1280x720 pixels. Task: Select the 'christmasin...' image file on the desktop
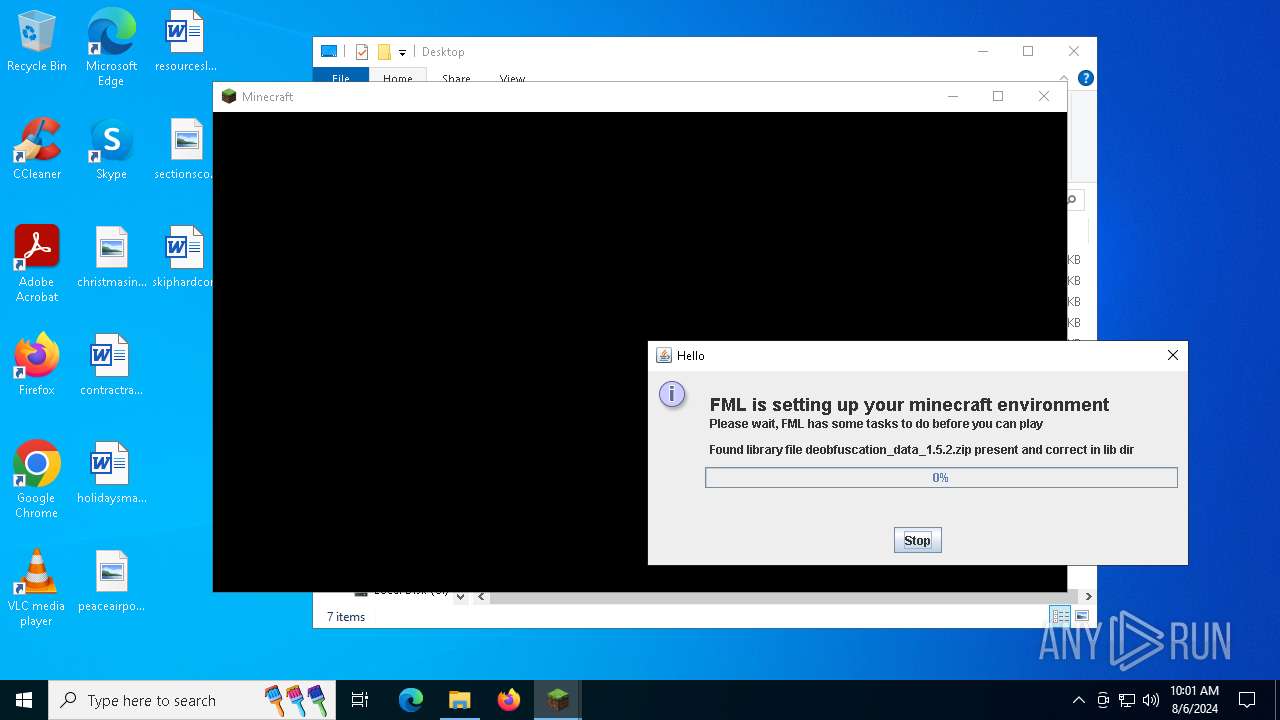[111, 258]
